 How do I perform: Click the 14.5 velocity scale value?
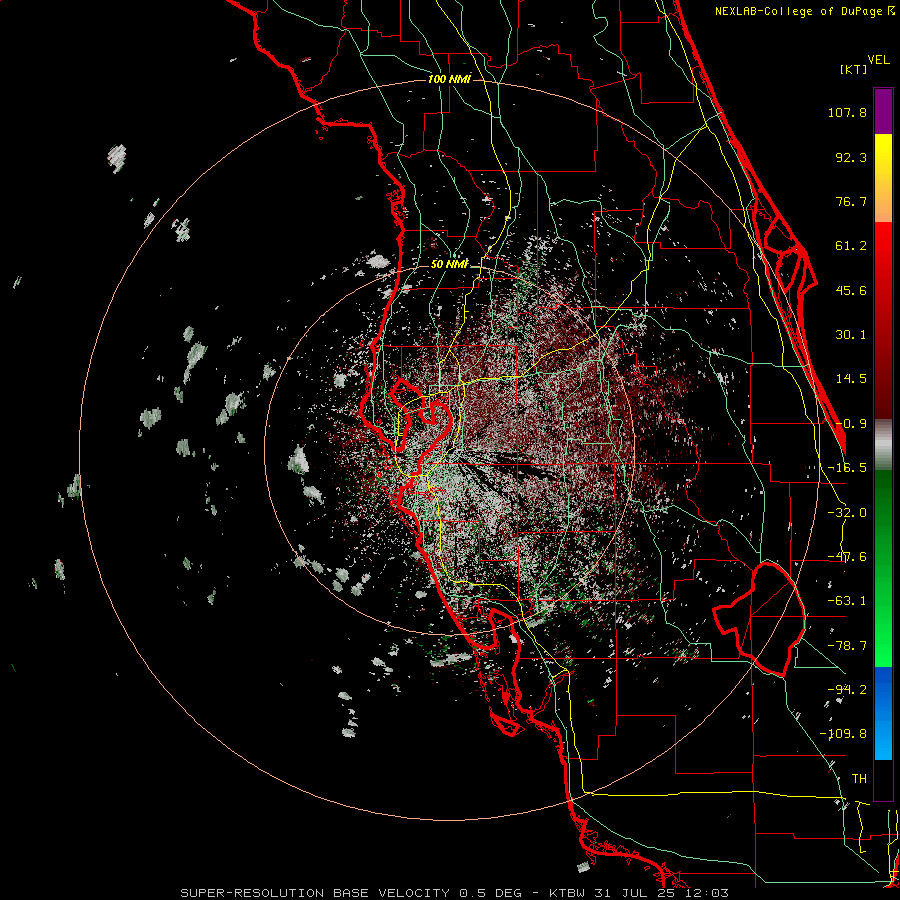(851, 379)
